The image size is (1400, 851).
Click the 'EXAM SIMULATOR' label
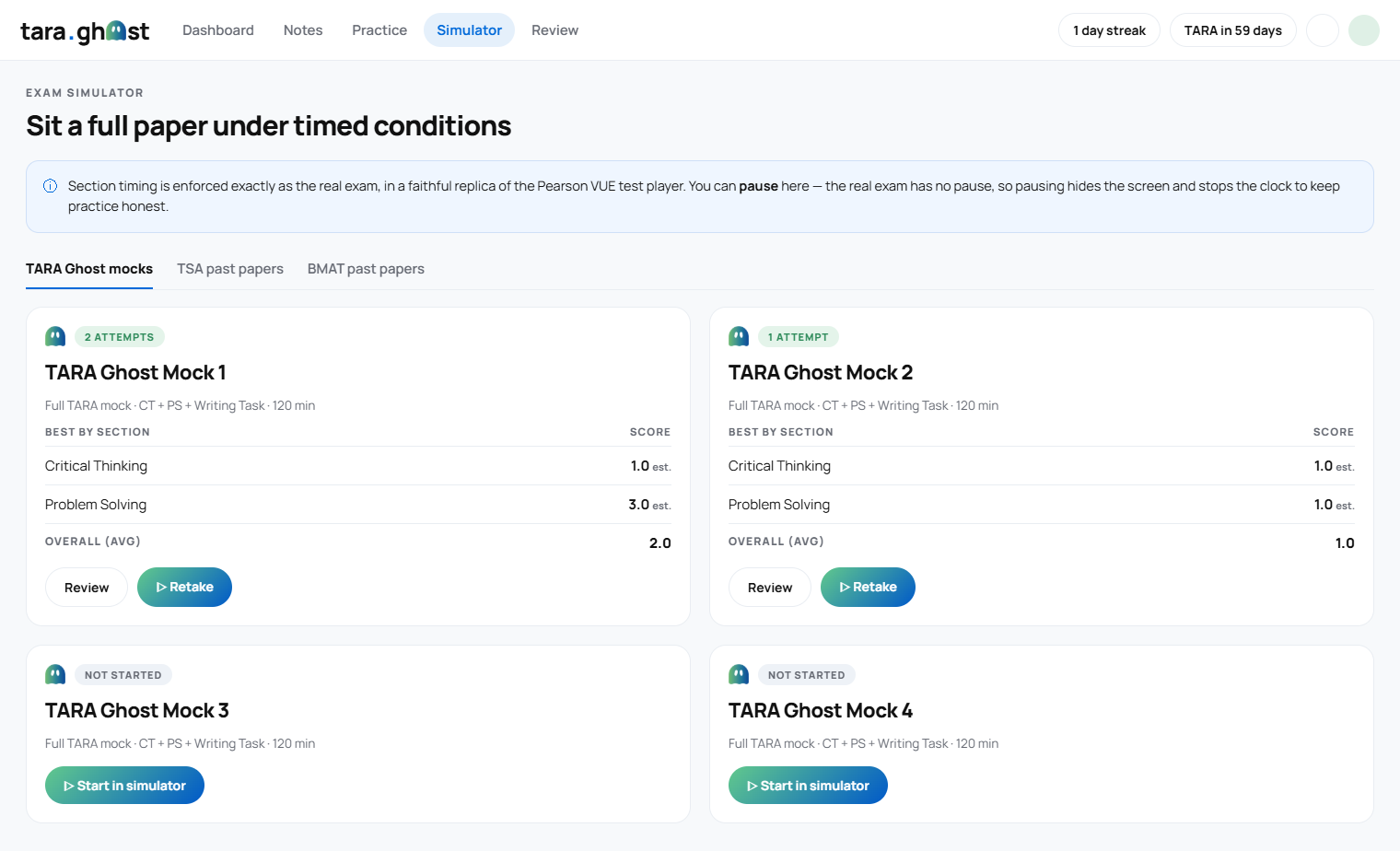coord(85,93)
